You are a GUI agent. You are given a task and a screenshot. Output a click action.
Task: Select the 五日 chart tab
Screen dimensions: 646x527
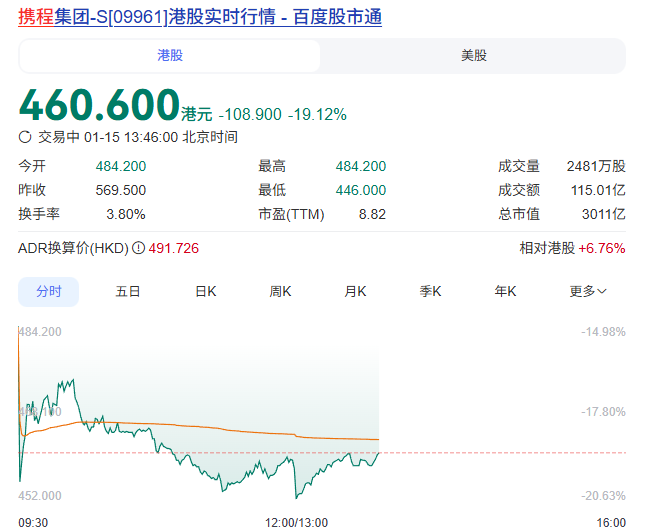[128, 292]
